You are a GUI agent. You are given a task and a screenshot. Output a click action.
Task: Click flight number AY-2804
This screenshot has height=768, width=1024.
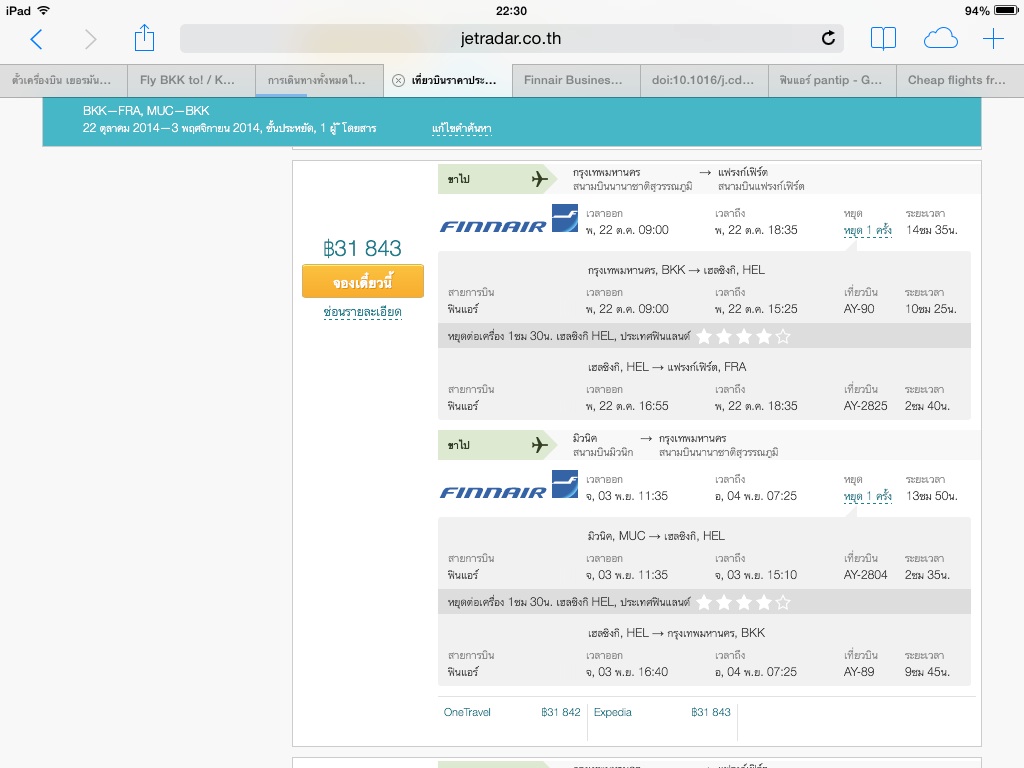click(x=865, y=575)
